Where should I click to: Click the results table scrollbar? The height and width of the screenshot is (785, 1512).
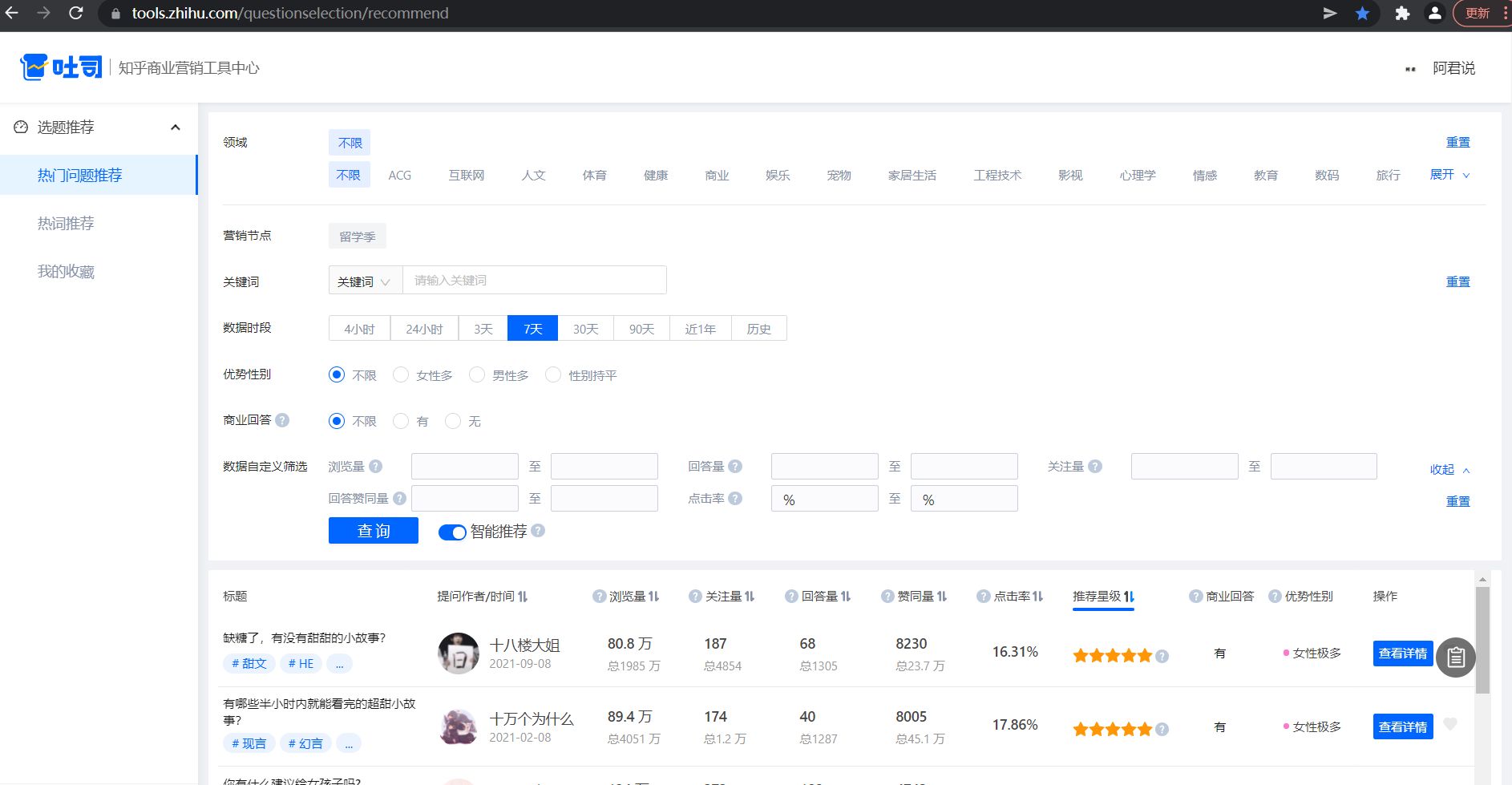pyautogui.click(x=1482, y=640)
